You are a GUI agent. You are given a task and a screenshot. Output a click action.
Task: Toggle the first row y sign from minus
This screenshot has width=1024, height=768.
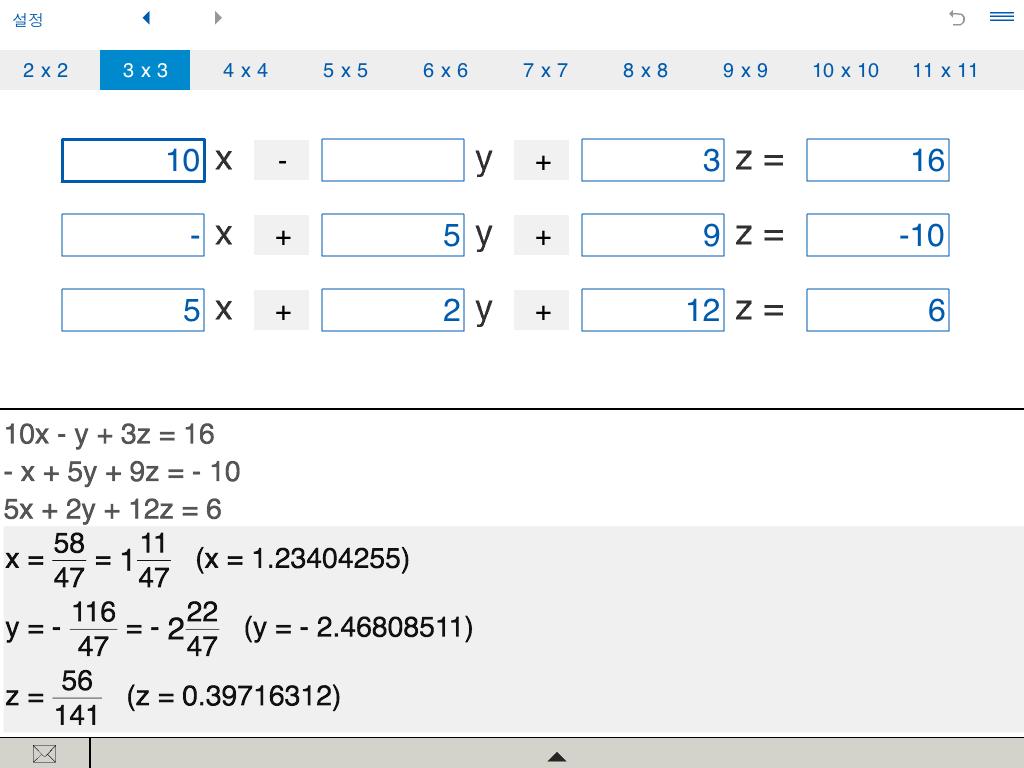[281, 160]
